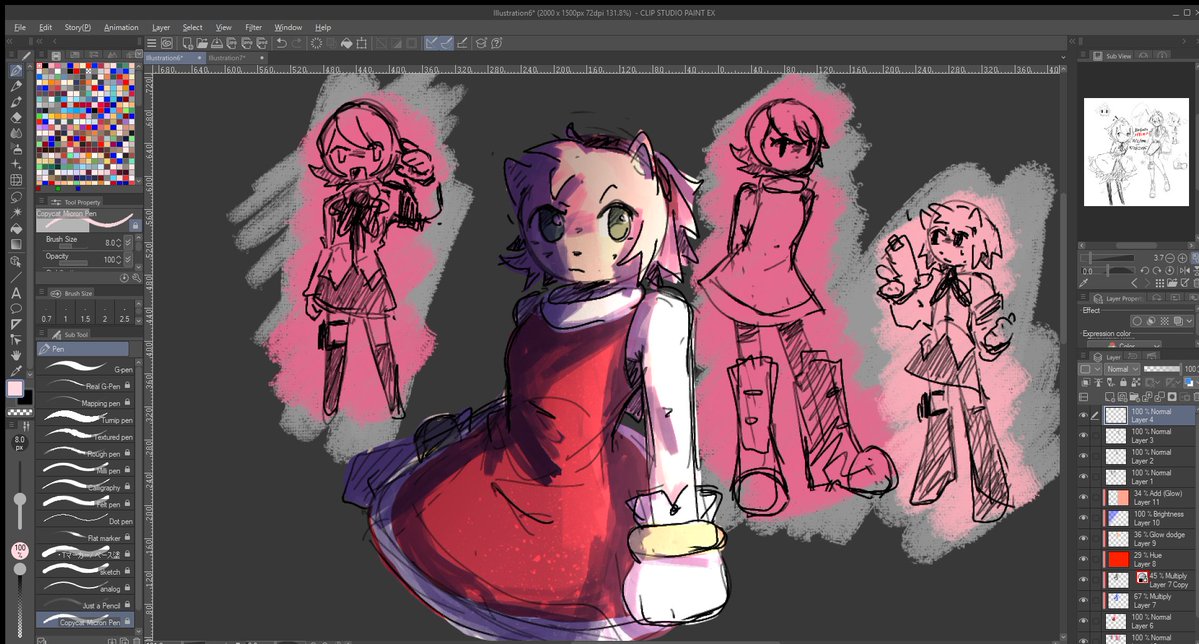Choose the Gradient tool
This screenshot has width=1199, height=644.
16,244
